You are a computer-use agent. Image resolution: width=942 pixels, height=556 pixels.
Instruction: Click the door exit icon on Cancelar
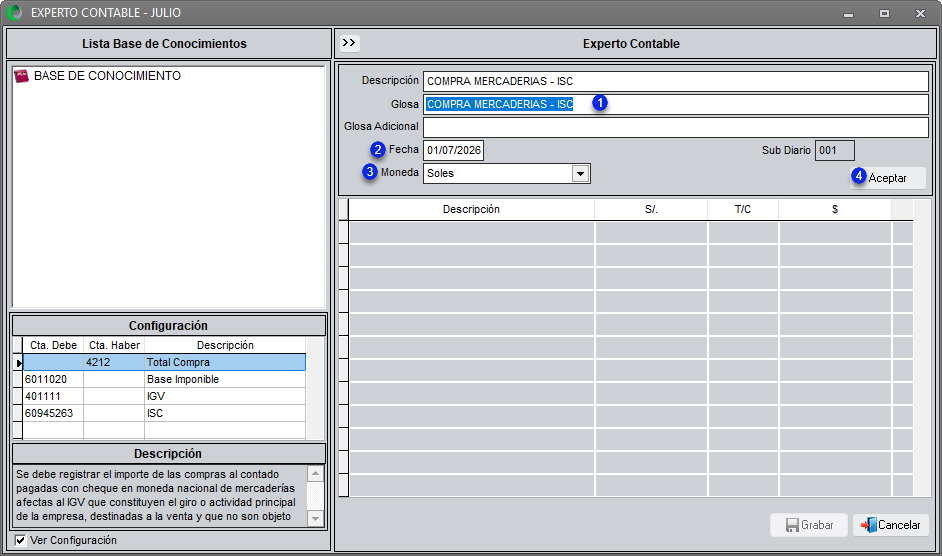tap(869, 525)
